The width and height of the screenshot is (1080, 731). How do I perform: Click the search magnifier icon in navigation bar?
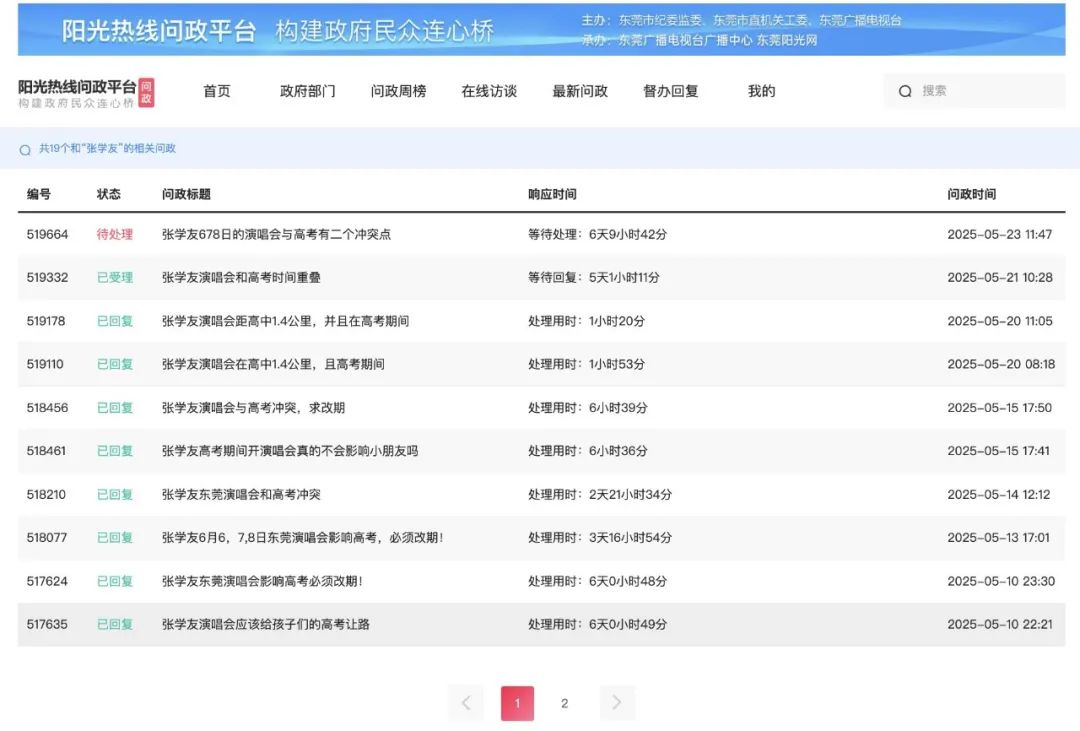[904, 90]
